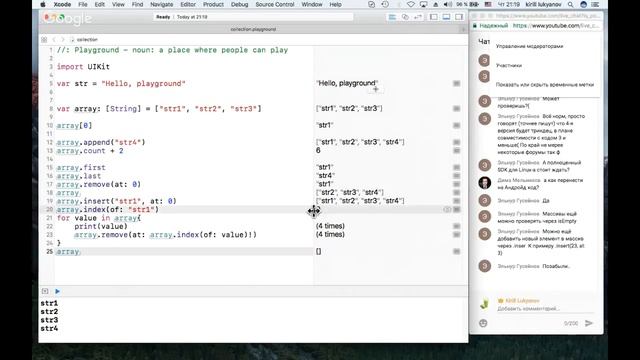Viewport: 640px width, 360px height.
Task: Go forward in the jump bar history
Action: 62,40
